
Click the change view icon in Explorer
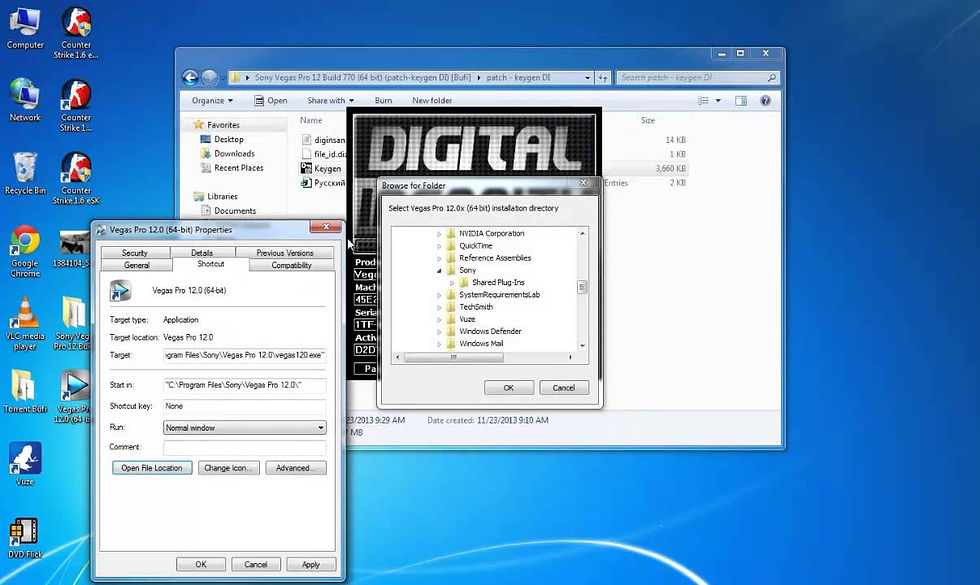pyautogui.click(x=703, y=101)
